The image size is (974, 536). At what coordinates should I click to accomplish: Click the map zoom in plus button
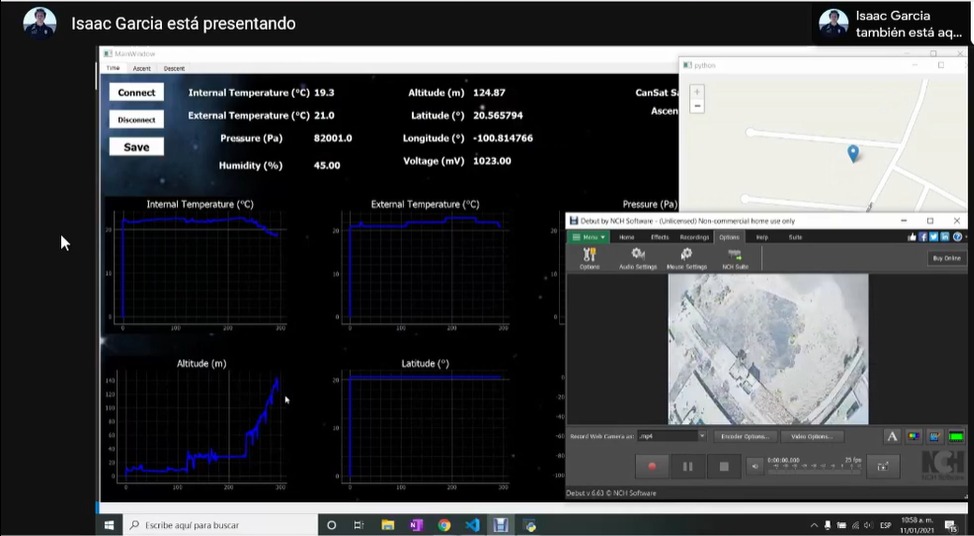point(697,91)
